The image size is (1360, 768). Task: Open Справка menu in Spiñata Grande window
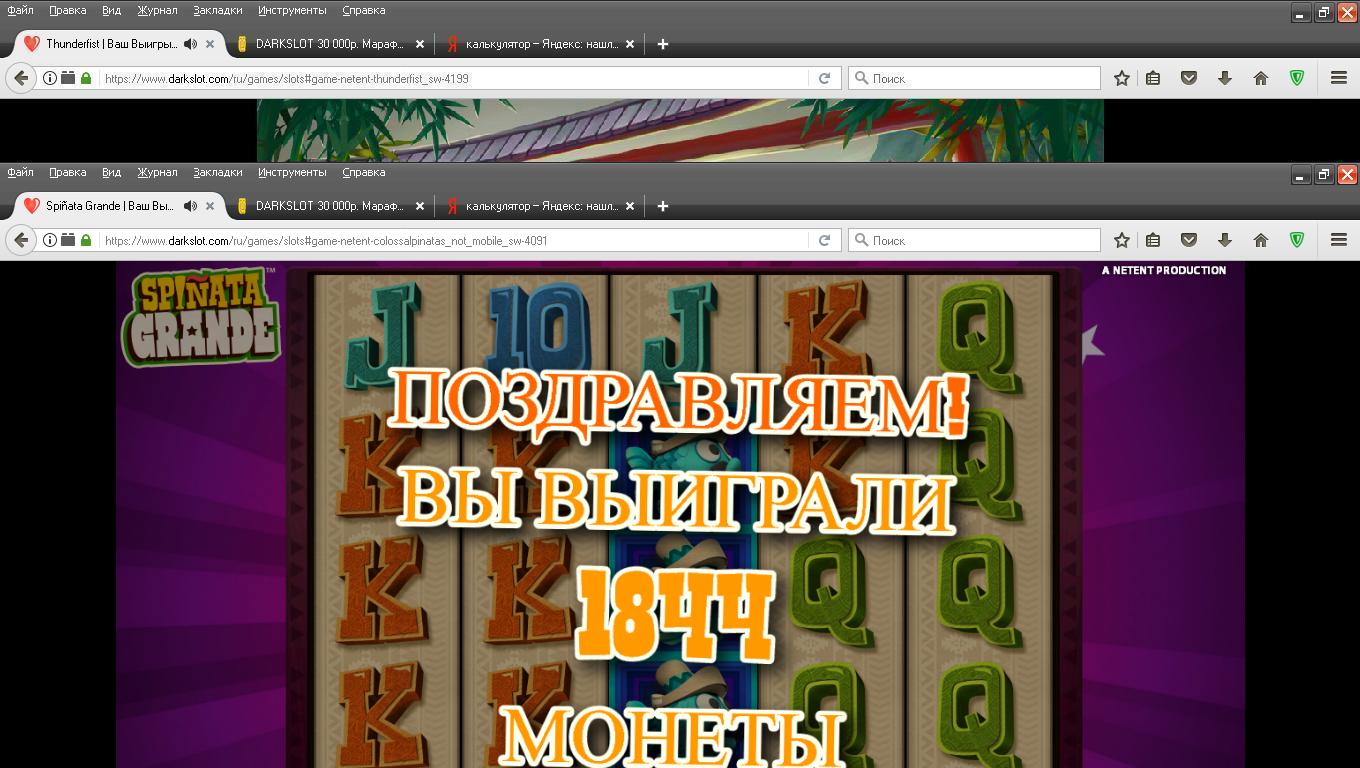tap(364, 172)
